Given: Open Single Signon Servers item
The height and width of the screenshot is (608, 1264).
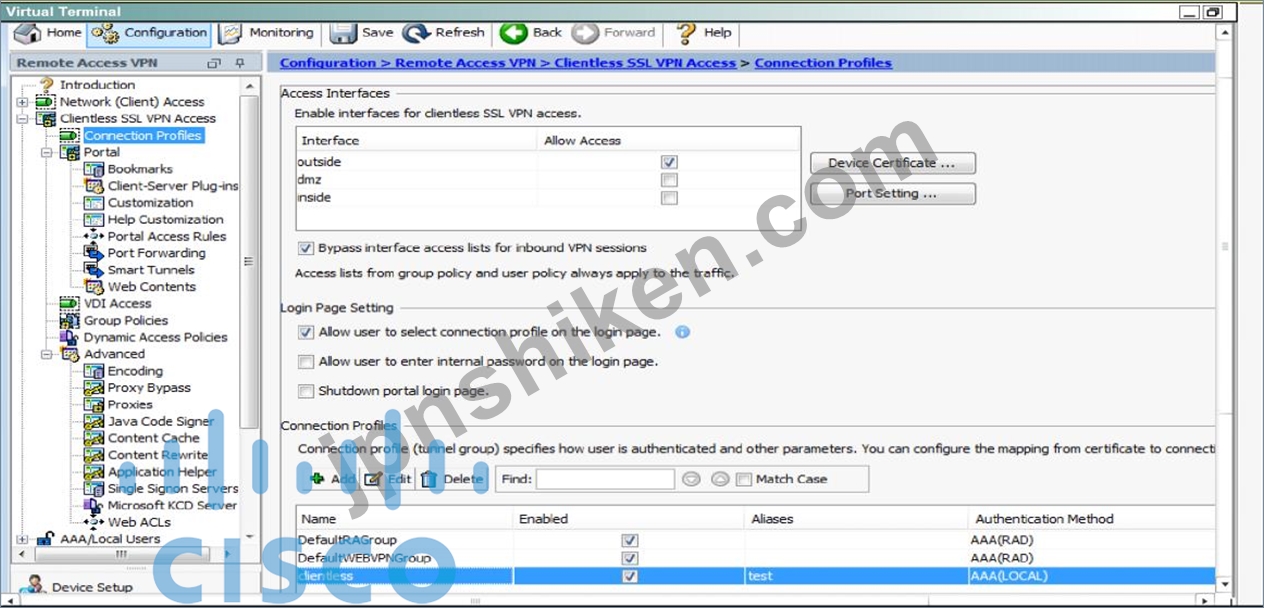Looking at the screenshot, I should pyautogui.click(x=173, y=489).
